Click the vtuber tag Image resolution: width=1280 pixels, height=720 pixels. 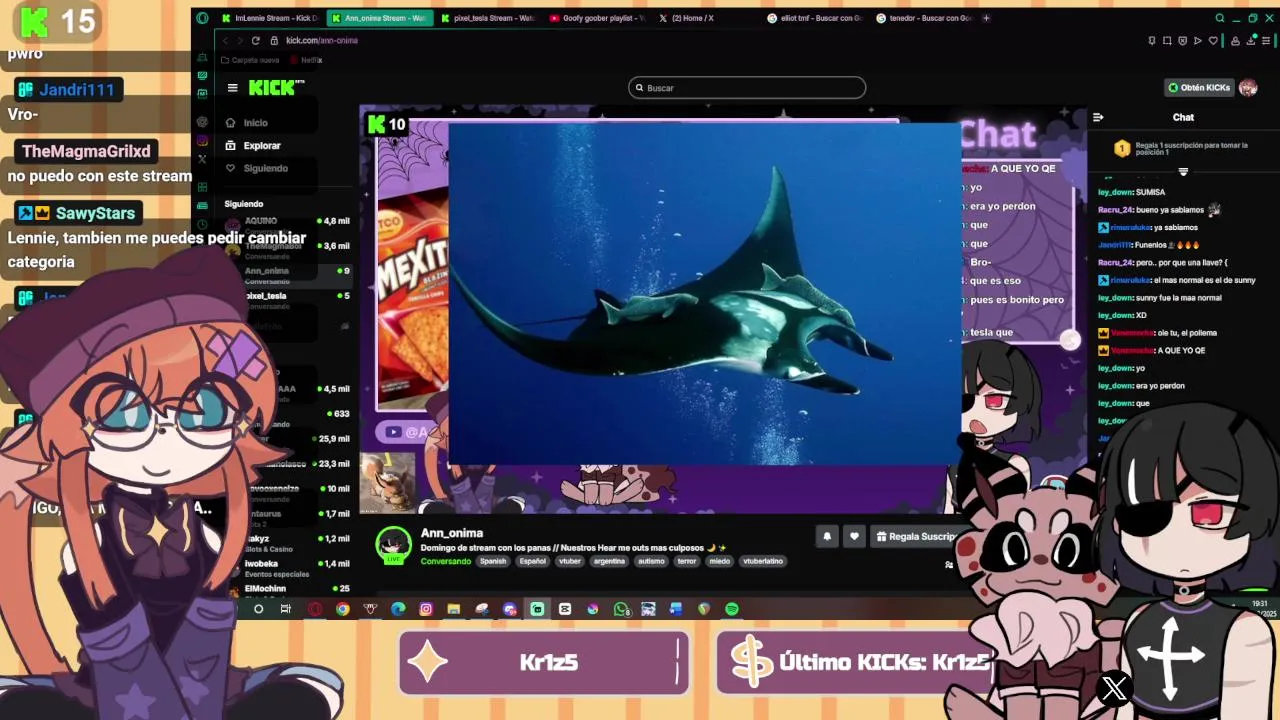tap(570, 561)
